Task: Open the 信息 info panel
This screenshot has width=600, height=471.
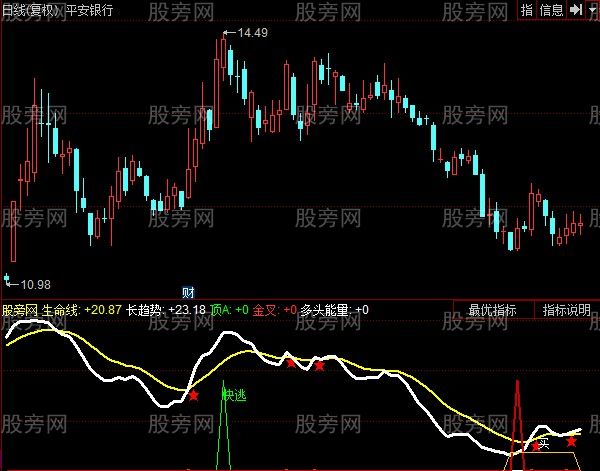Action: pos(551,9)
